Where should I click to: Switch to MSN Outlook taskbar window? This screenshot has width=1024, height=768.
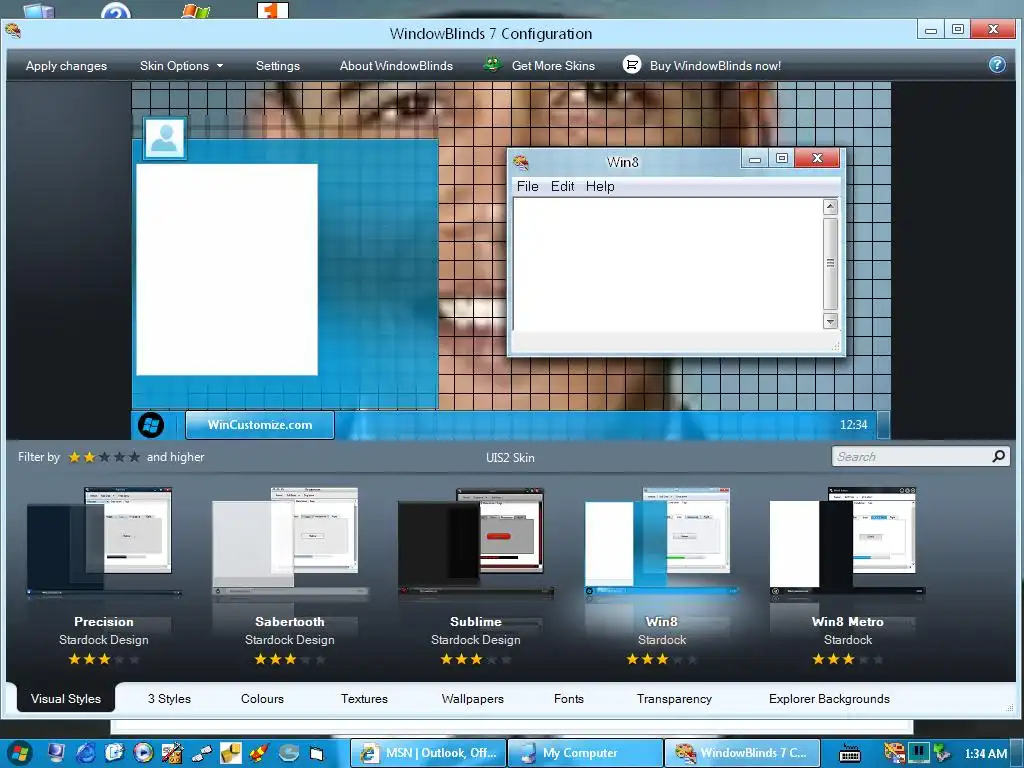428,753
